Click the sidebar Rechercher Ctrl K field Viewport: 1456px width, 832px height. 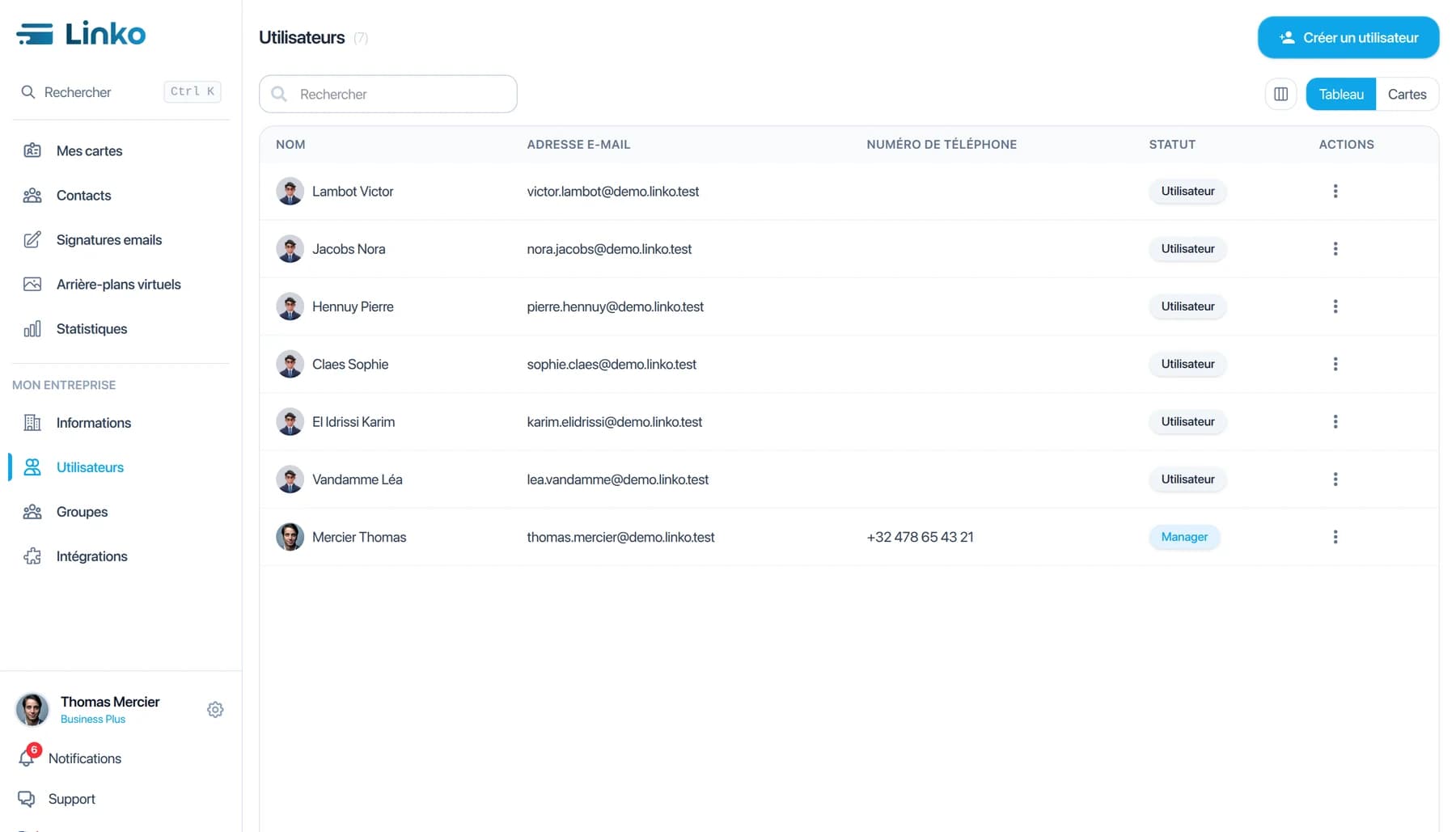point(121,91)
